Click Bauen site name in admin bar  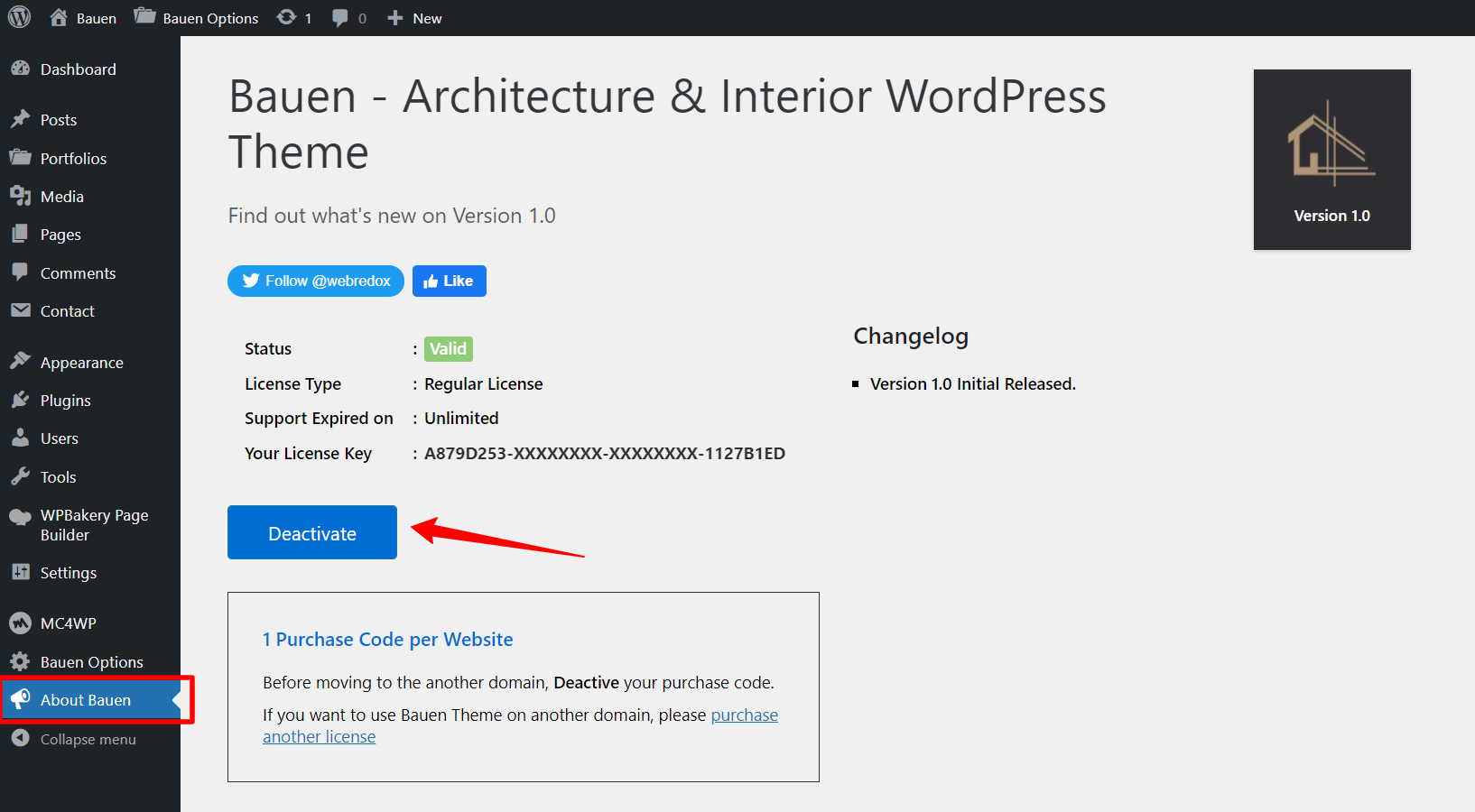click(x=97, y=18)
